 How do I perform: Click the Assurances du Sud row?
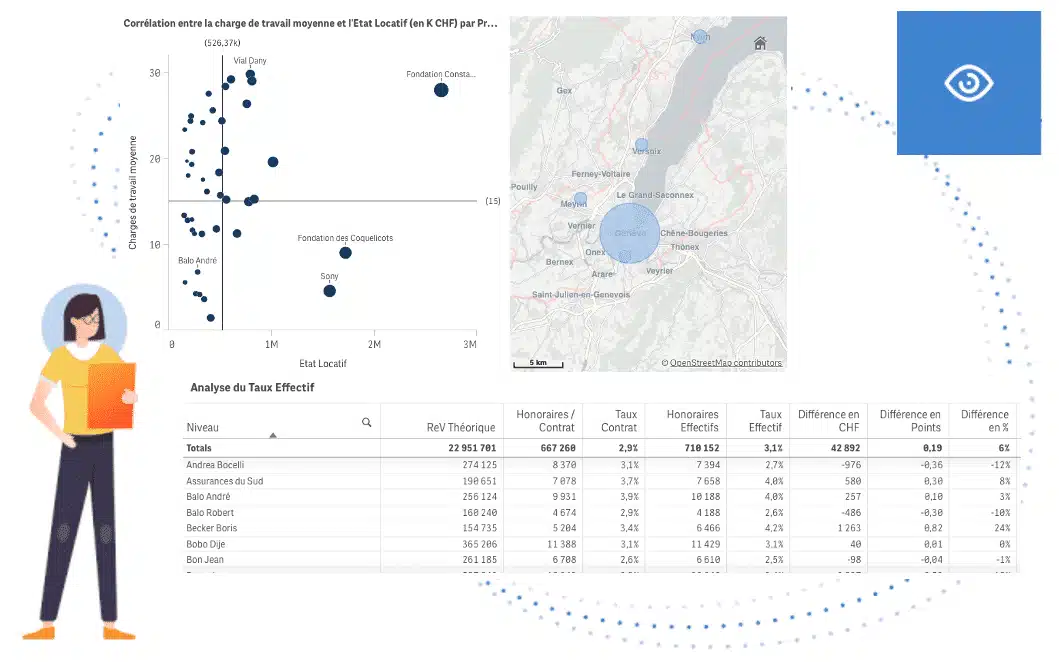[223, 481]
